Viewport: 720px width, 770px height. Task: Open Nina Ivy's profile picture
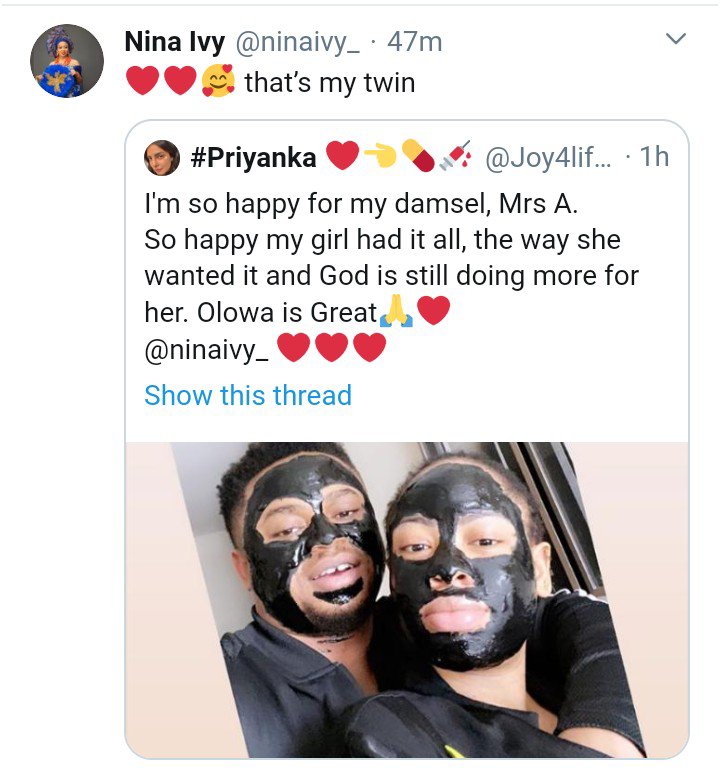[x=67, y=61]
